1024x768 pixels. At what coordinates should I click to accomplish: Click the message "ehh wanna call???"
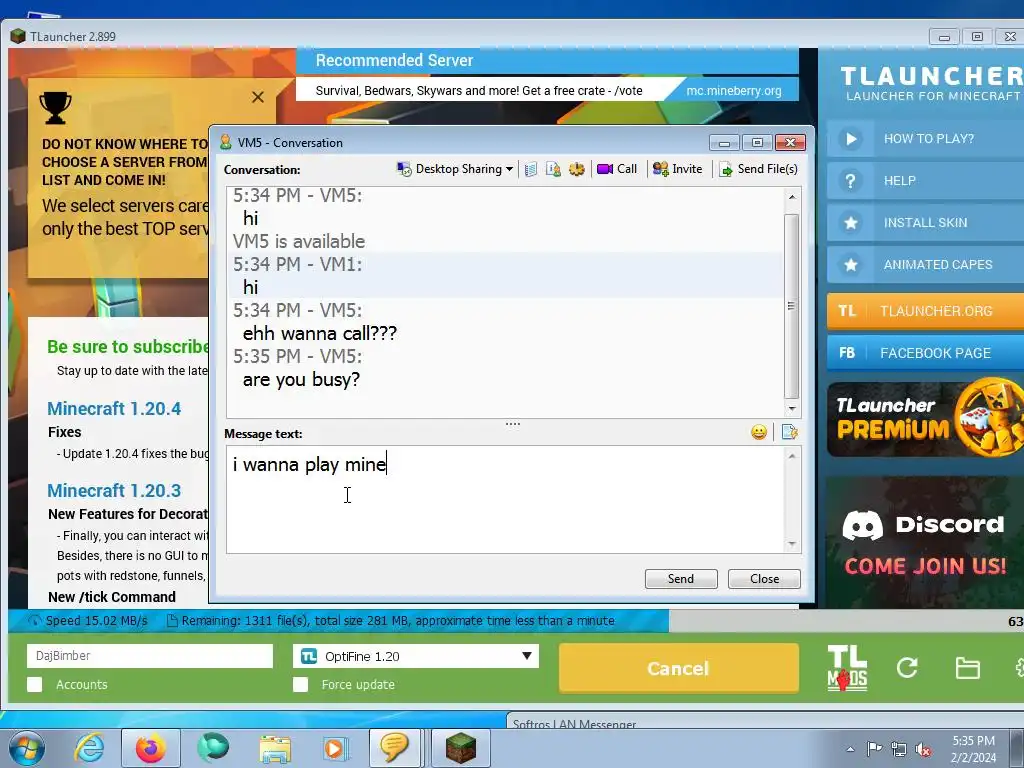320,334
